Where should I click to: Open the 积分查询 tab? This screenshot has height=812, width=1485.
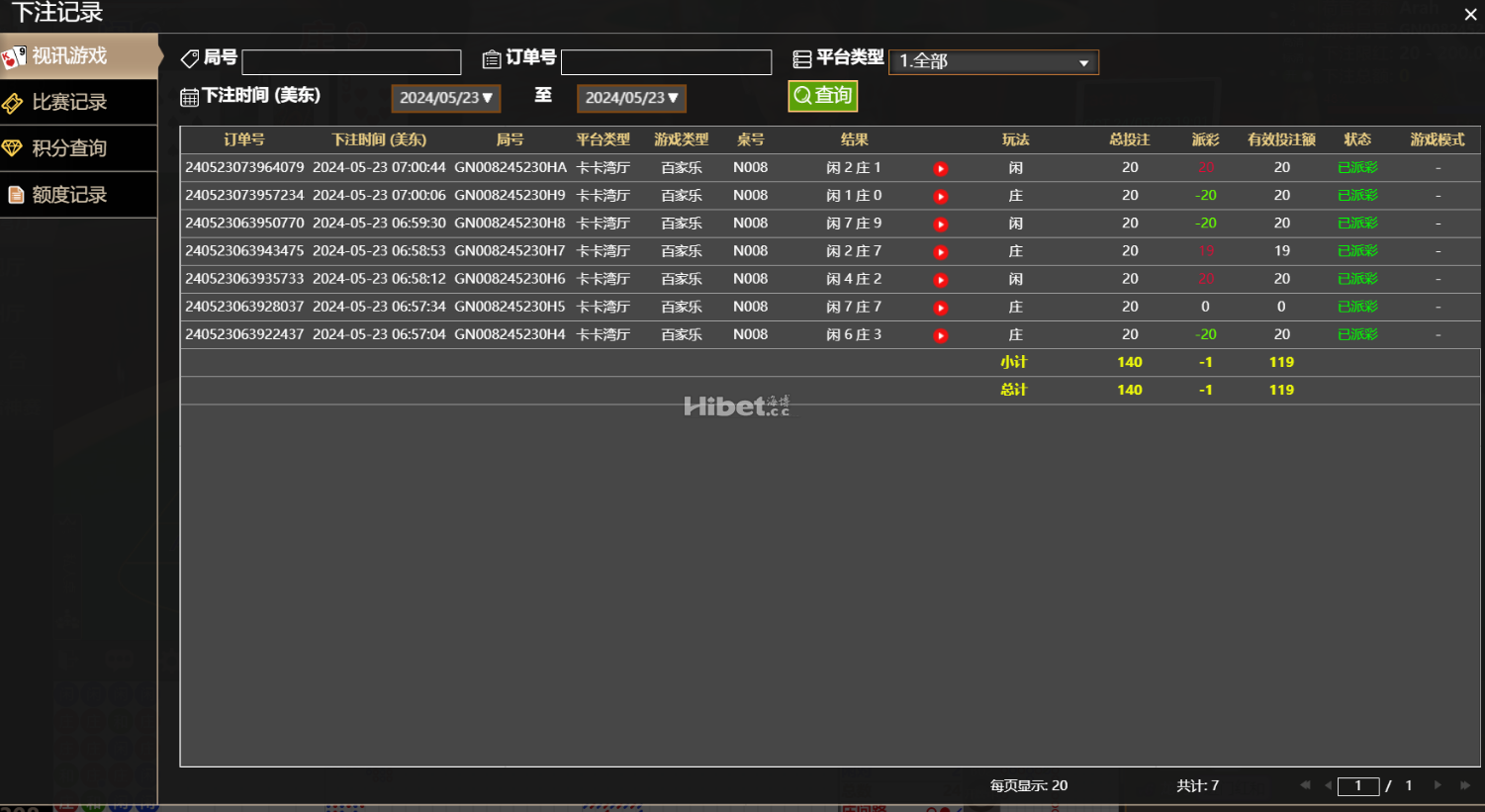tap(78, 148)
